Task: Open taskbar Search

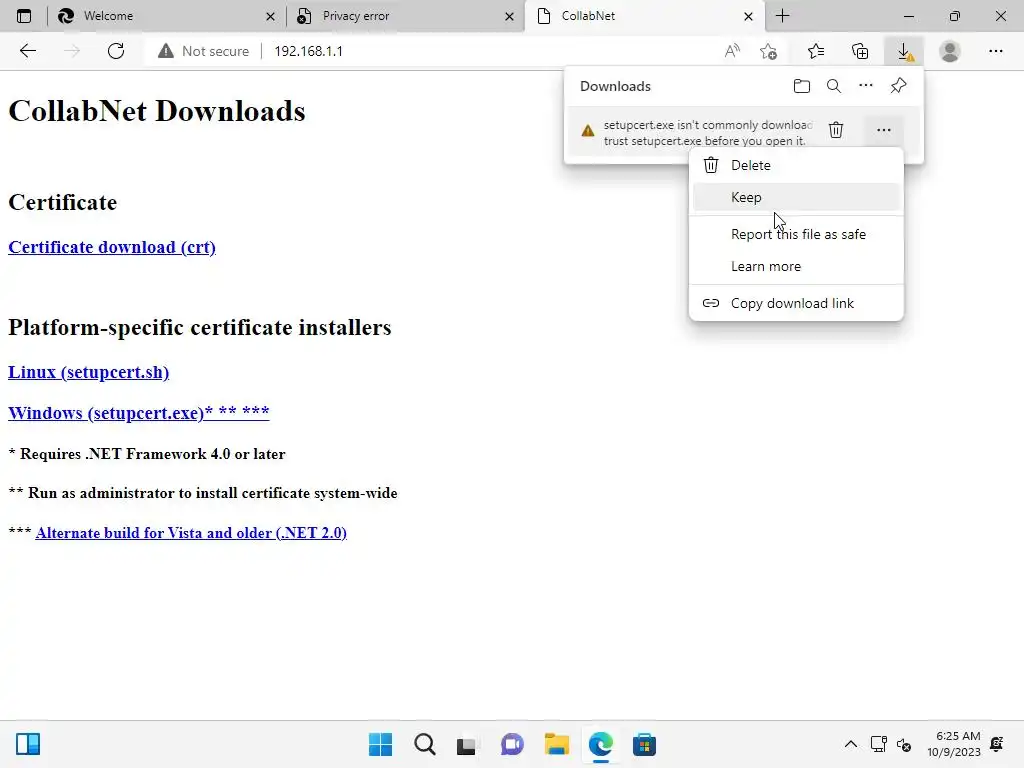Action: 424,744
